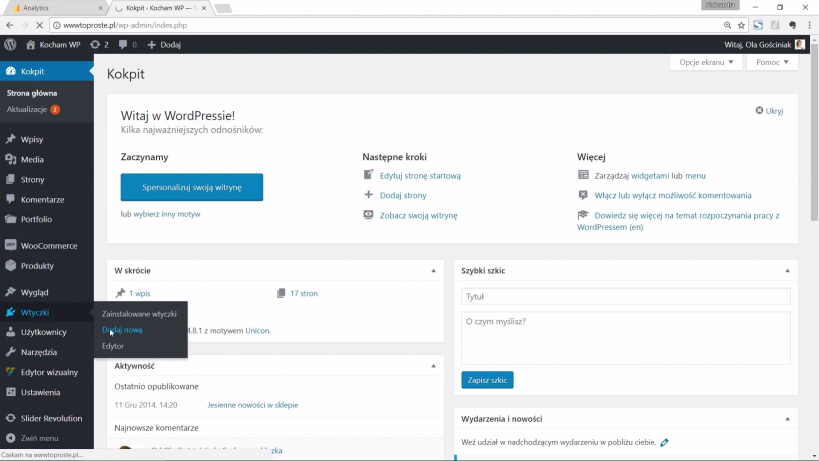Screen dimensions: 819x461
Task: Open Komentarze in the sidebar
Action: [x=42, y=199]
